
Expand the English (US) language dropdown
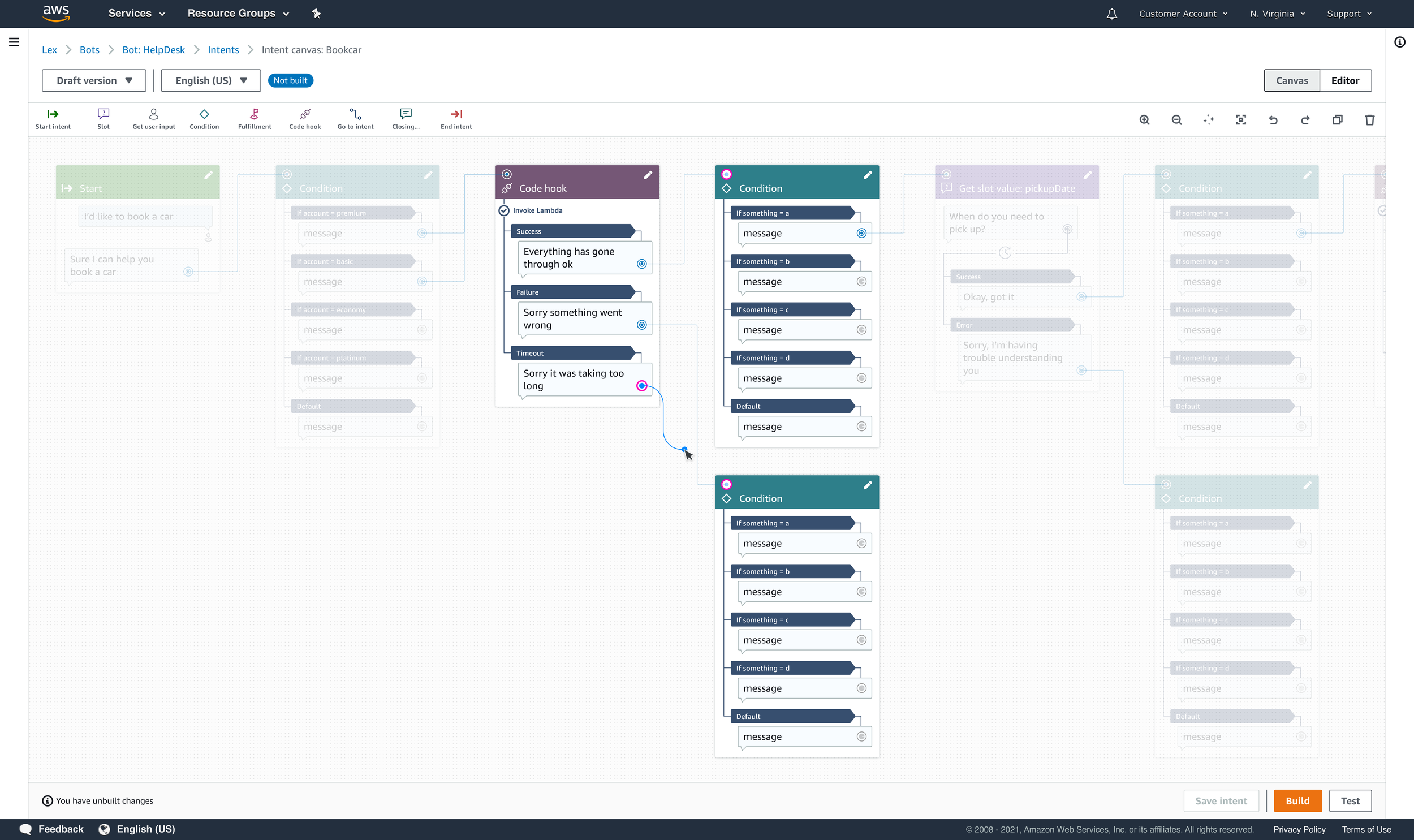(210, 80)
